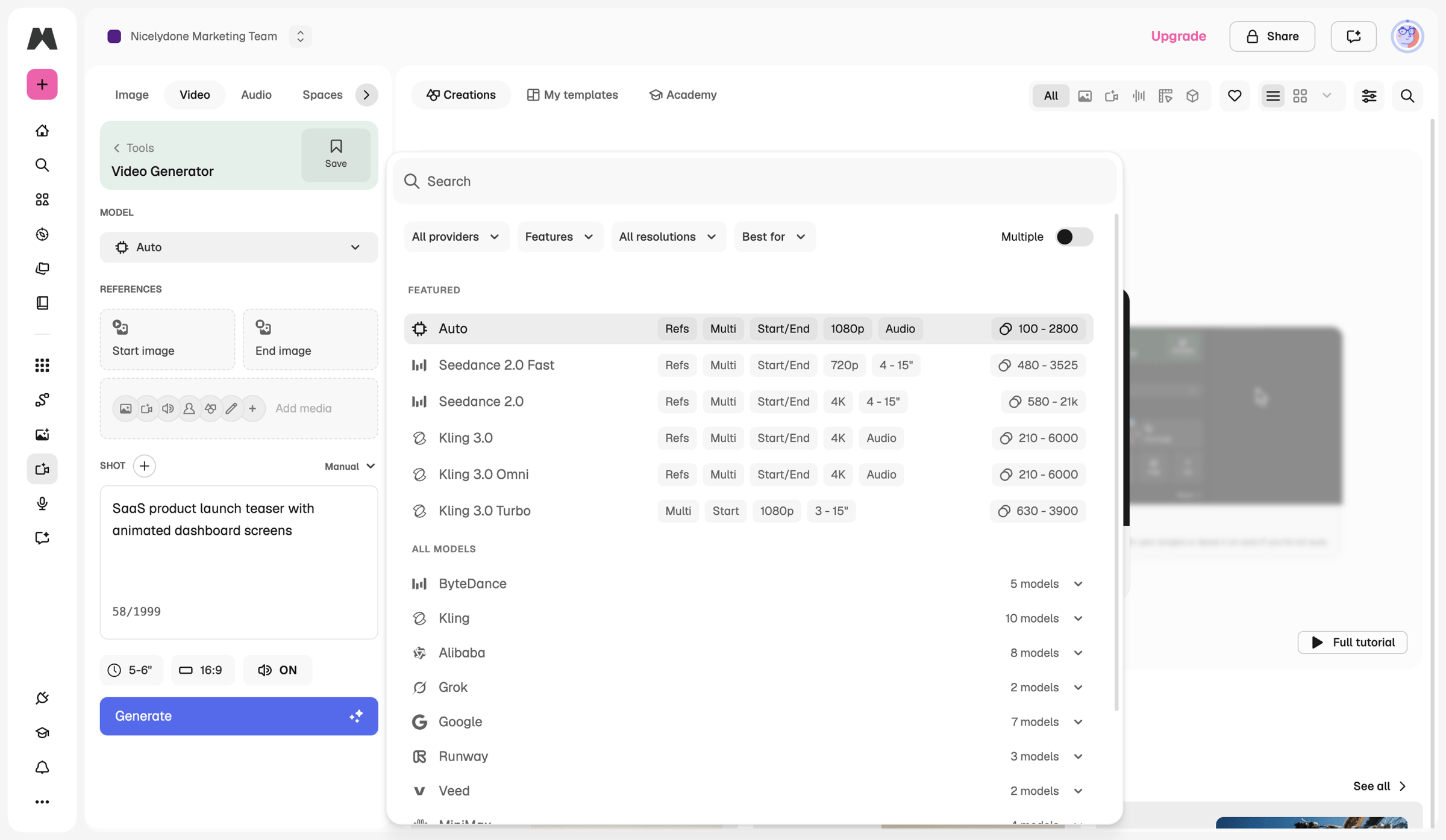Switch to grid view layout

coord(1300,96)
